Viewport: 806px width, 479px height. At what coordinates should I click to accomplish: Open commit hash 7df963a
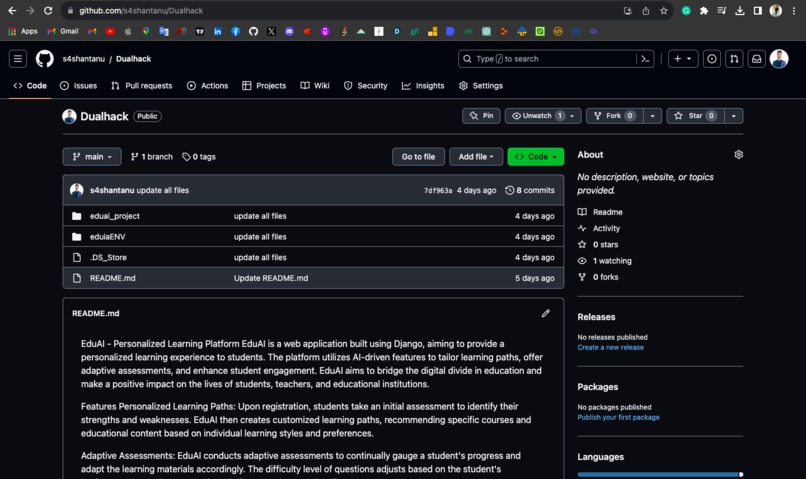point(437,190)
